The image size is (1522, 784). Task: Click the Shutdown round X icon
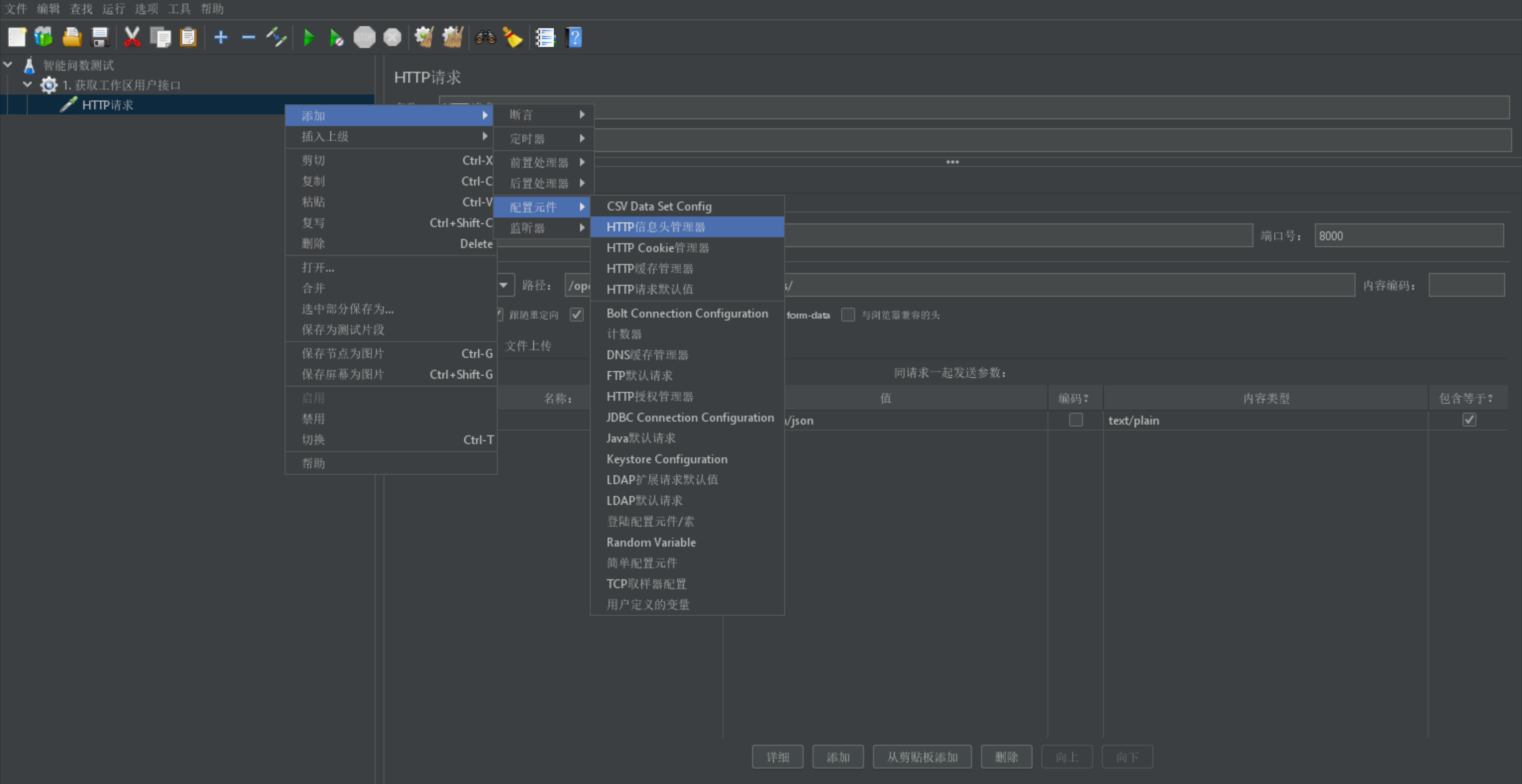pos(392,37)
